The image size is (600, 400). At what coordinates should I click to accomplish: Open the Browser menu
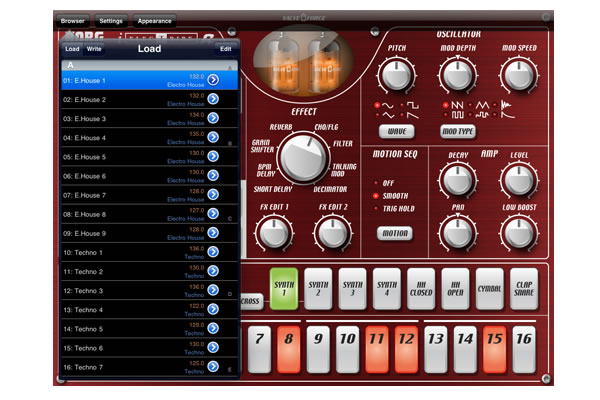coord(72,21)
